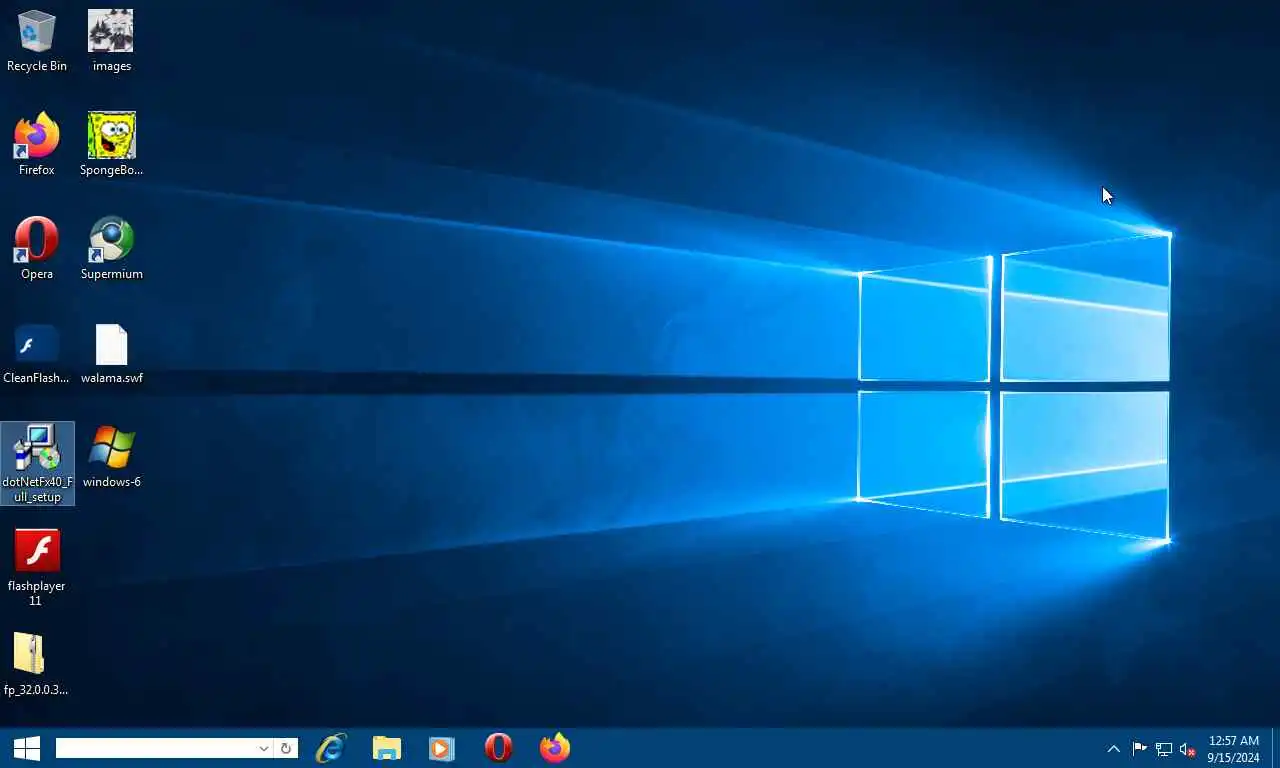Click the refresh button beside the address bar
The width and height of the screenshot is (1280, 768).
[286, 748]
